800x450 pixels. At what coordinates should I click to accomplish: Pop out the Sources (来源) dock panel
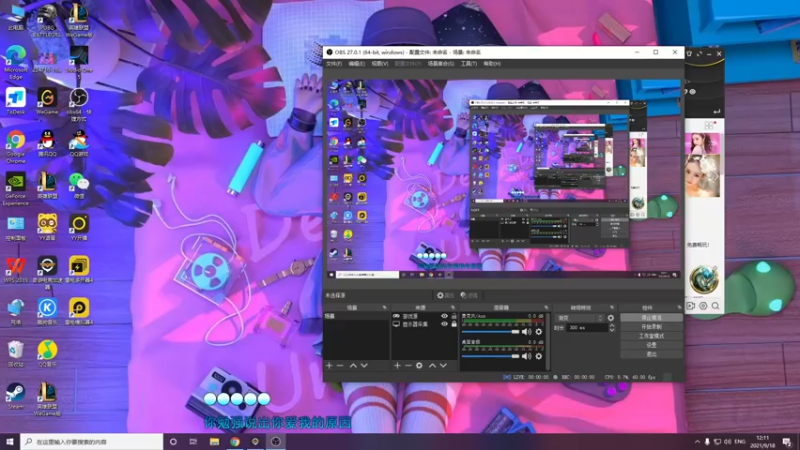pos(453,308)
